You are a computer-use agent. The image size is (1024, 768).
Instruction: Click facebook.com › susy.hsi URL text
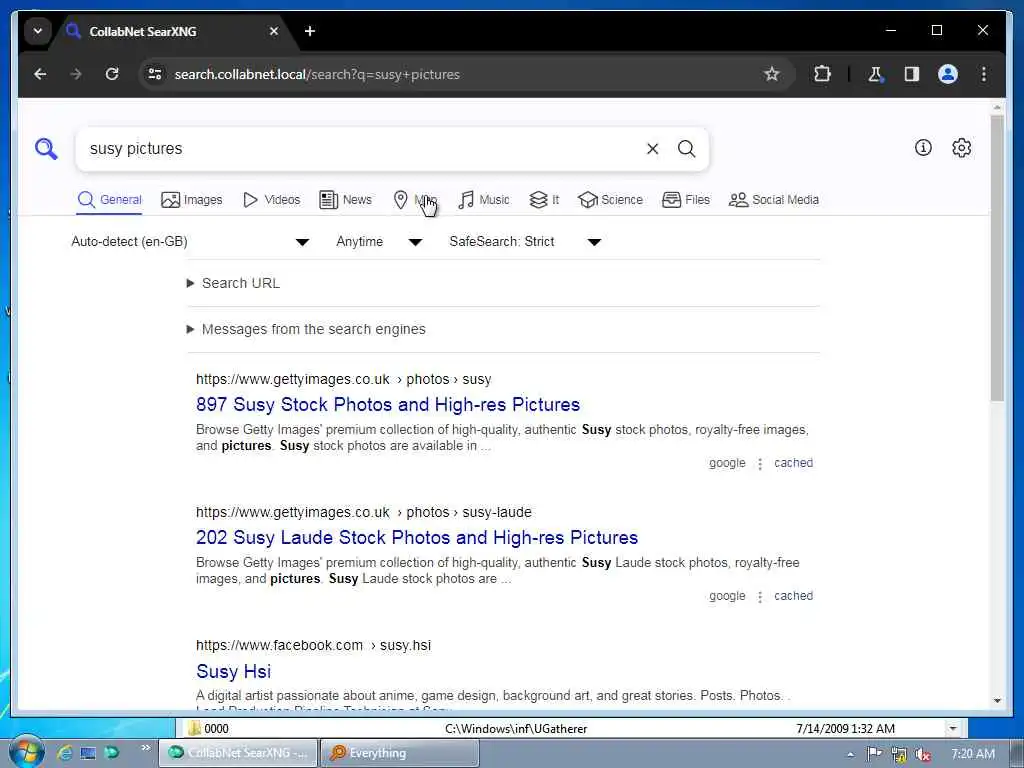click(313, 645)
